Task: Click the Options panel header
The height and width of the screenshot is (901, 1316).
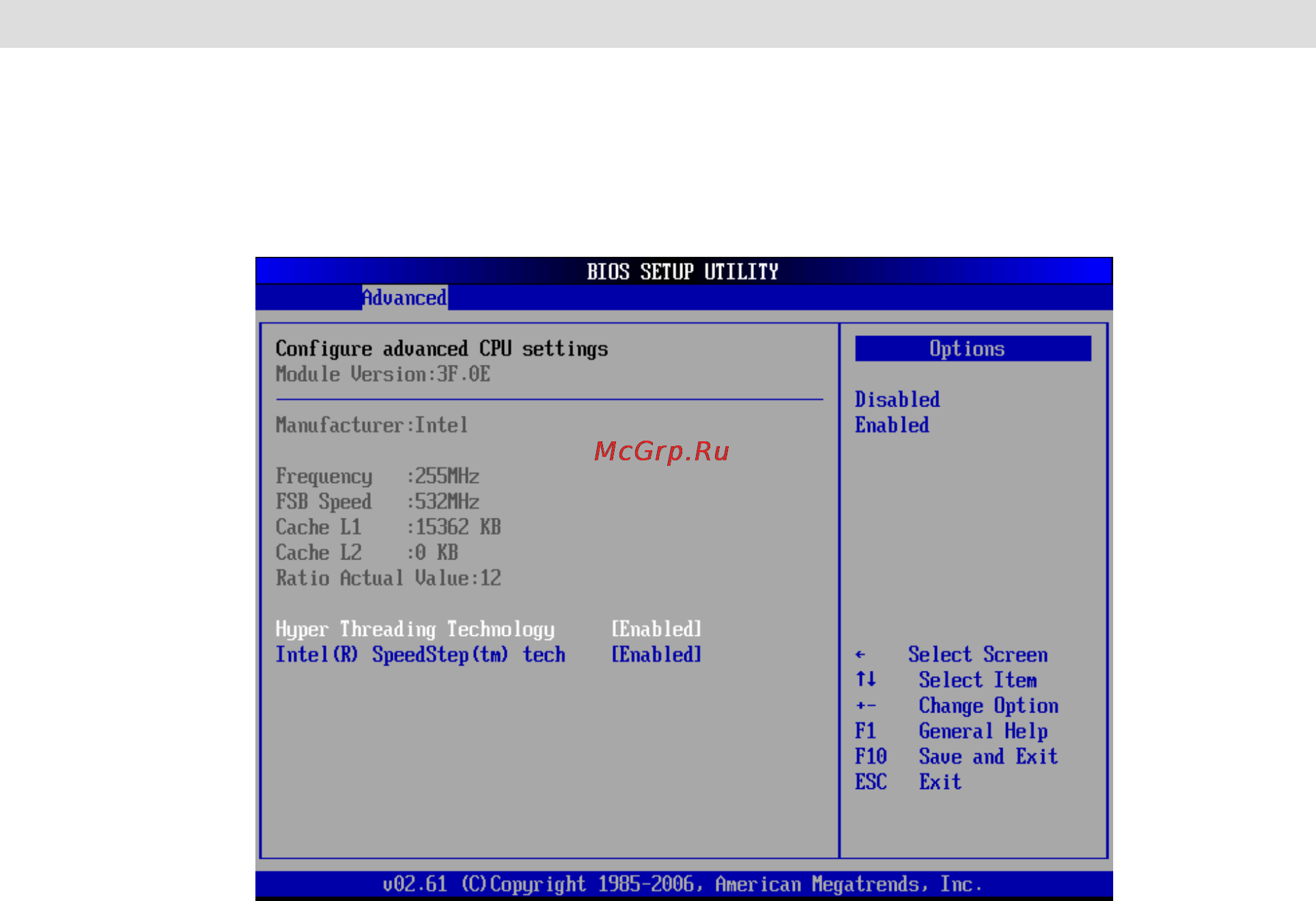Action: (973, 348)
